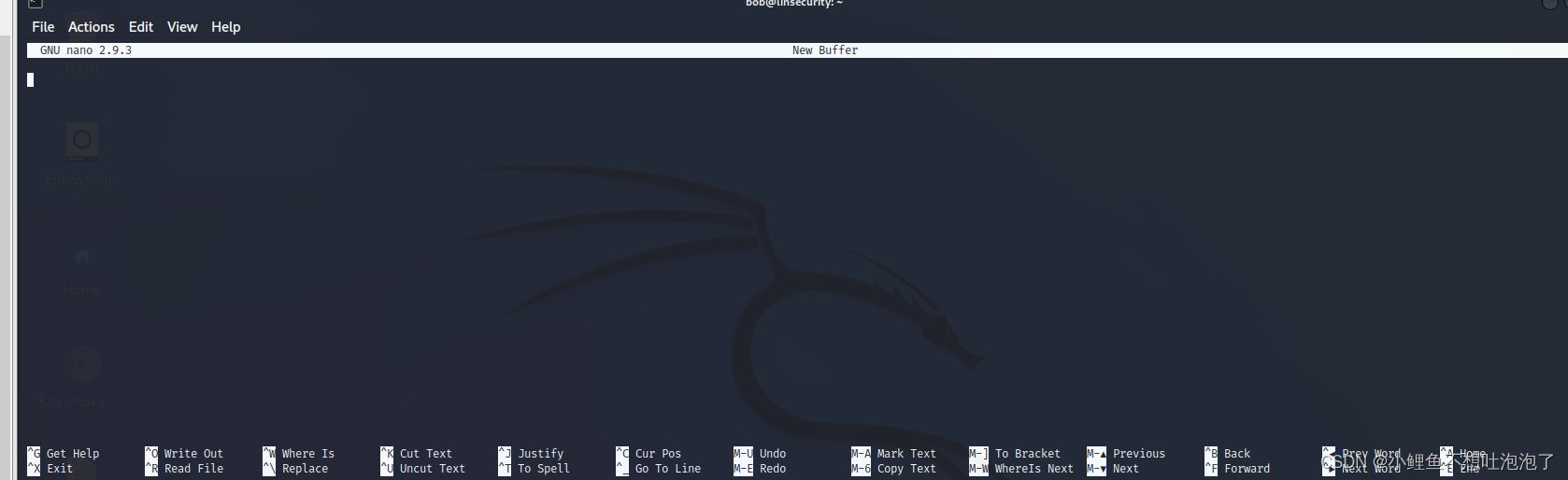The image size is (1568, 480).
Task: Click the 'GNU nano 2.9.3' header text
Action: click(x=86, y=50)
